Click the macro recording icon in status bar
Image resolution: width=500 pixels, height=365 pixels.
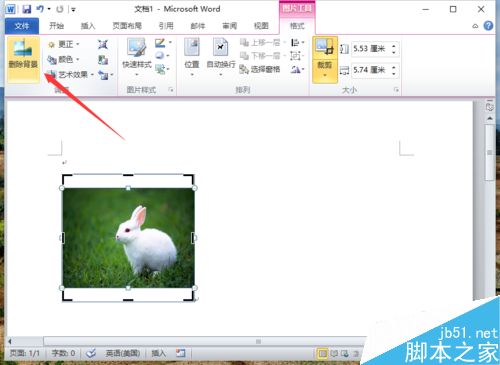click(x=181, y=353)
